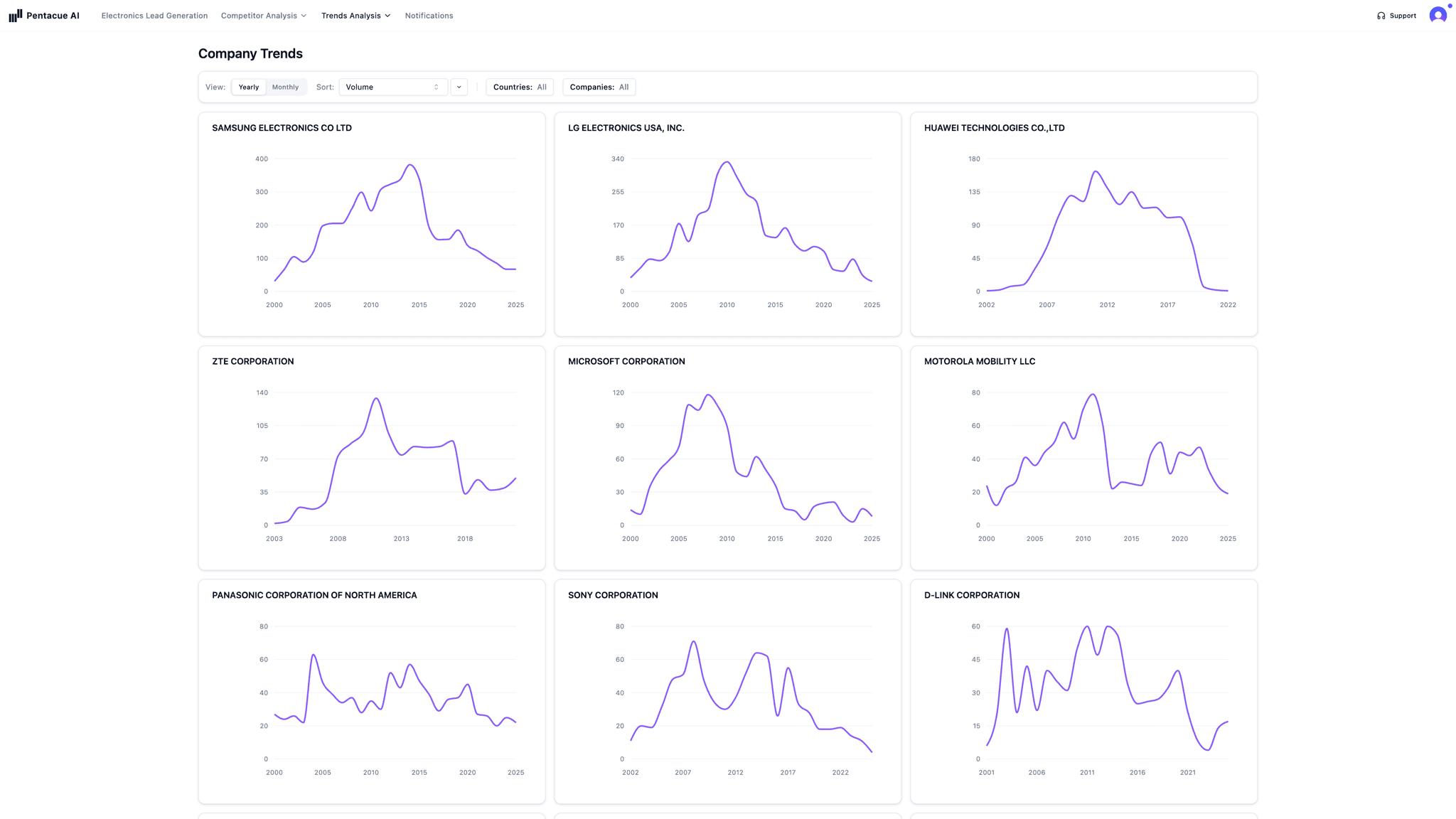Open the Countries: All filter

[520, 87]
